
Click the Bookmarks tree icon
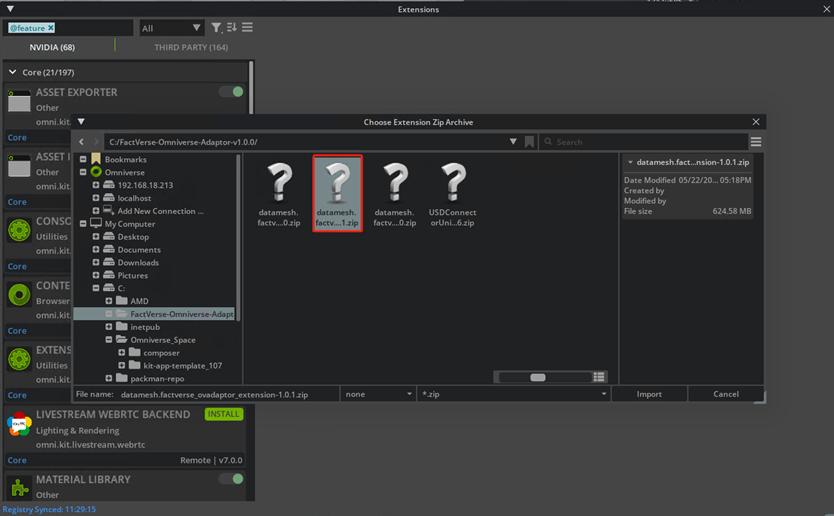click(x=96, y=159)
